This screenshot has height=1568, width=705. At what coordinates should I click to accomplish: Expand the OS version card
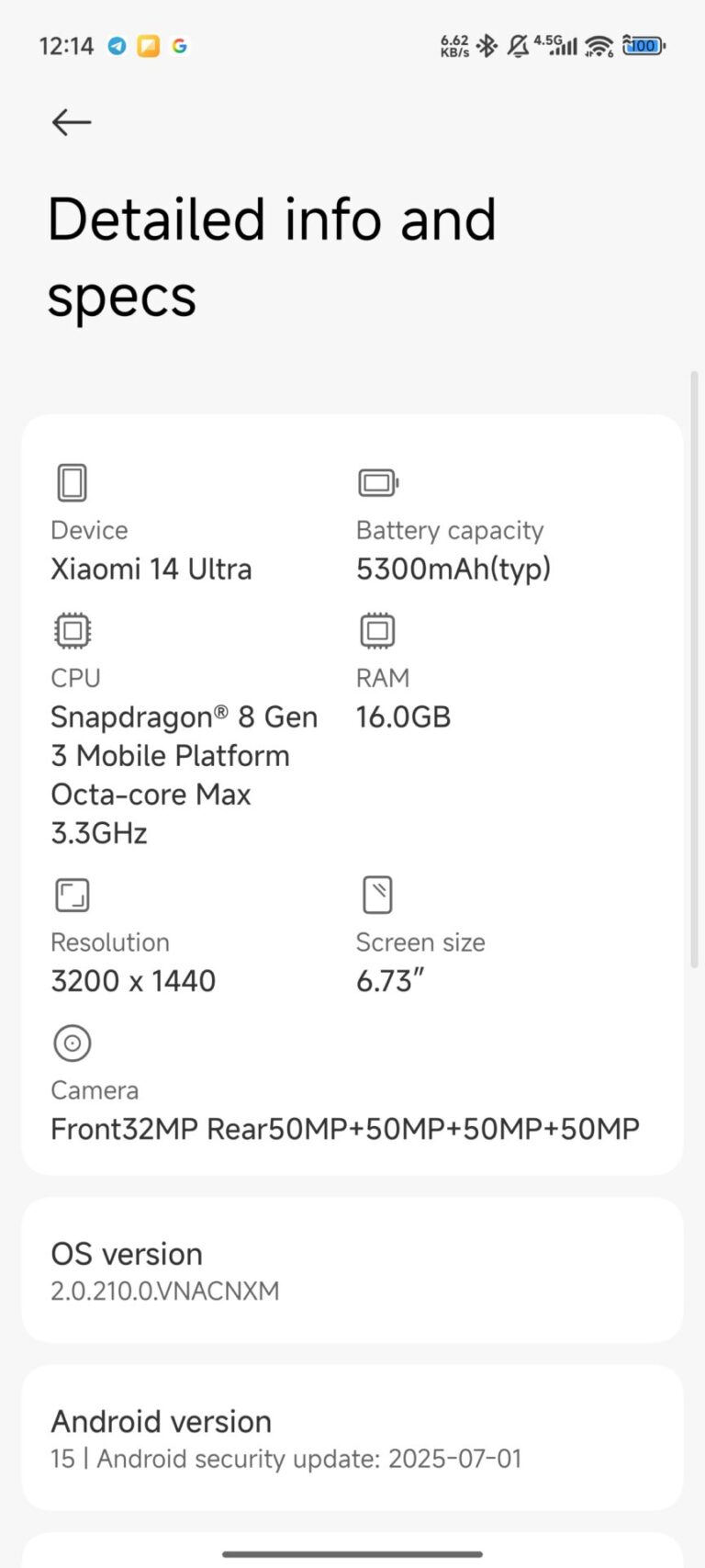352,1269
